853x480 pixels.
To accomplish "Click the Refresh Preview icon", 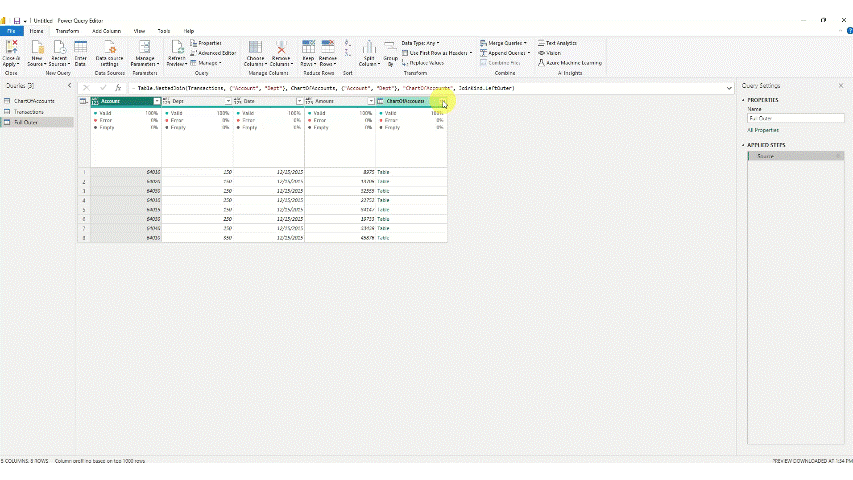I will [176, 48].
